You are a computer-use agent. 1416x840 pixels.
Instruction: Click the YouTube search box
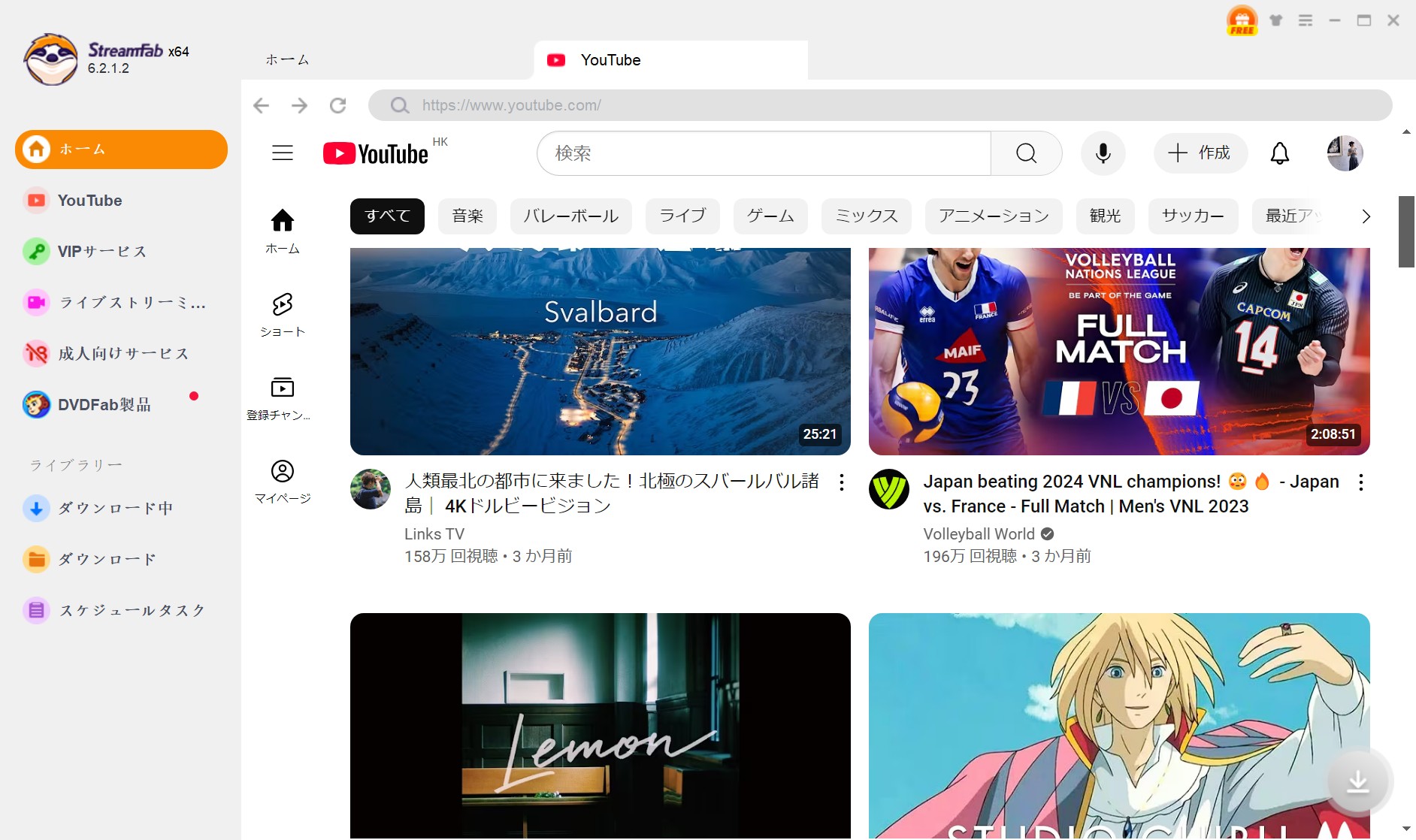pos(764,153)
